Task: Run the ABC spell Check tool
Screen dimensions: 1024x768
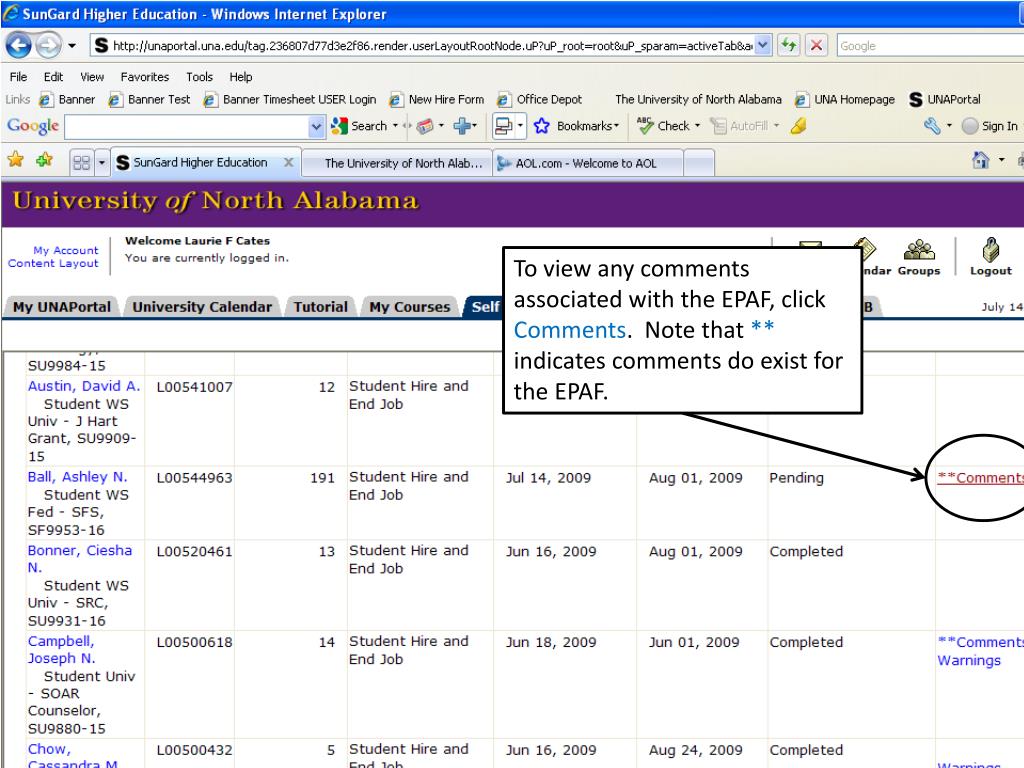Action: pos(663,126)
